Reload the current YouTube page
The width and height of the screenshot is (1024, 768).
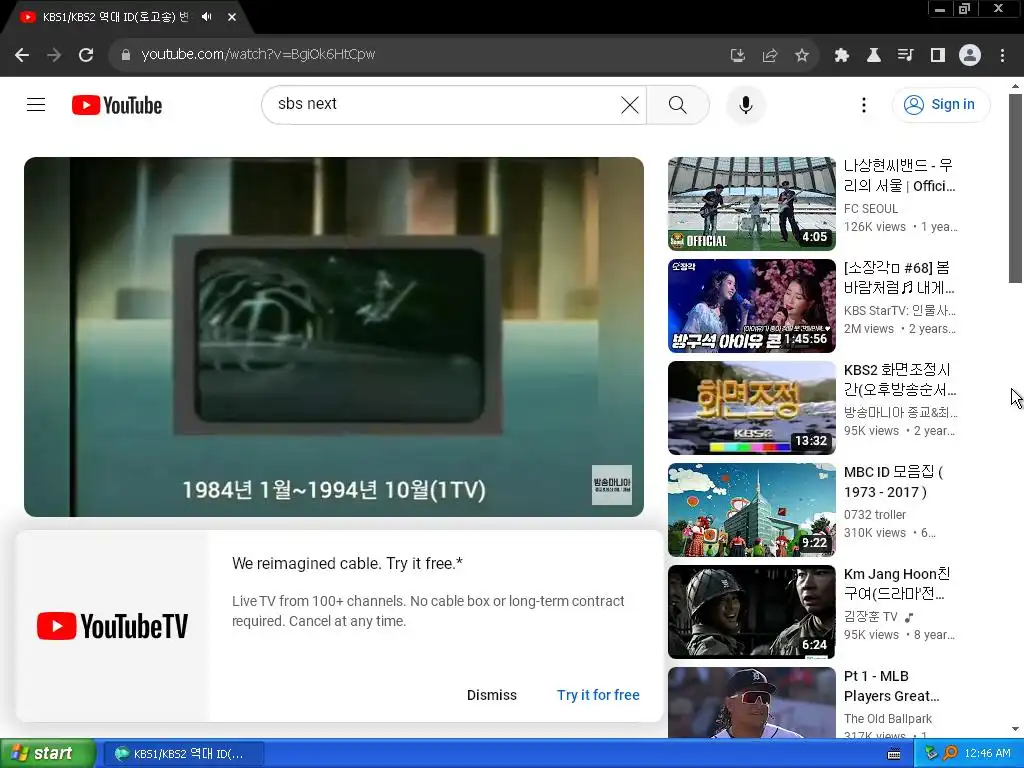pyautogui.click(x=86, y=55)
